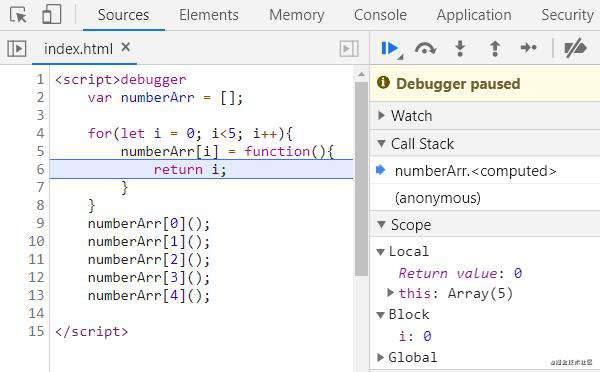Step out of current function
The image size is (600, 372).
click(x=495, y=49)
